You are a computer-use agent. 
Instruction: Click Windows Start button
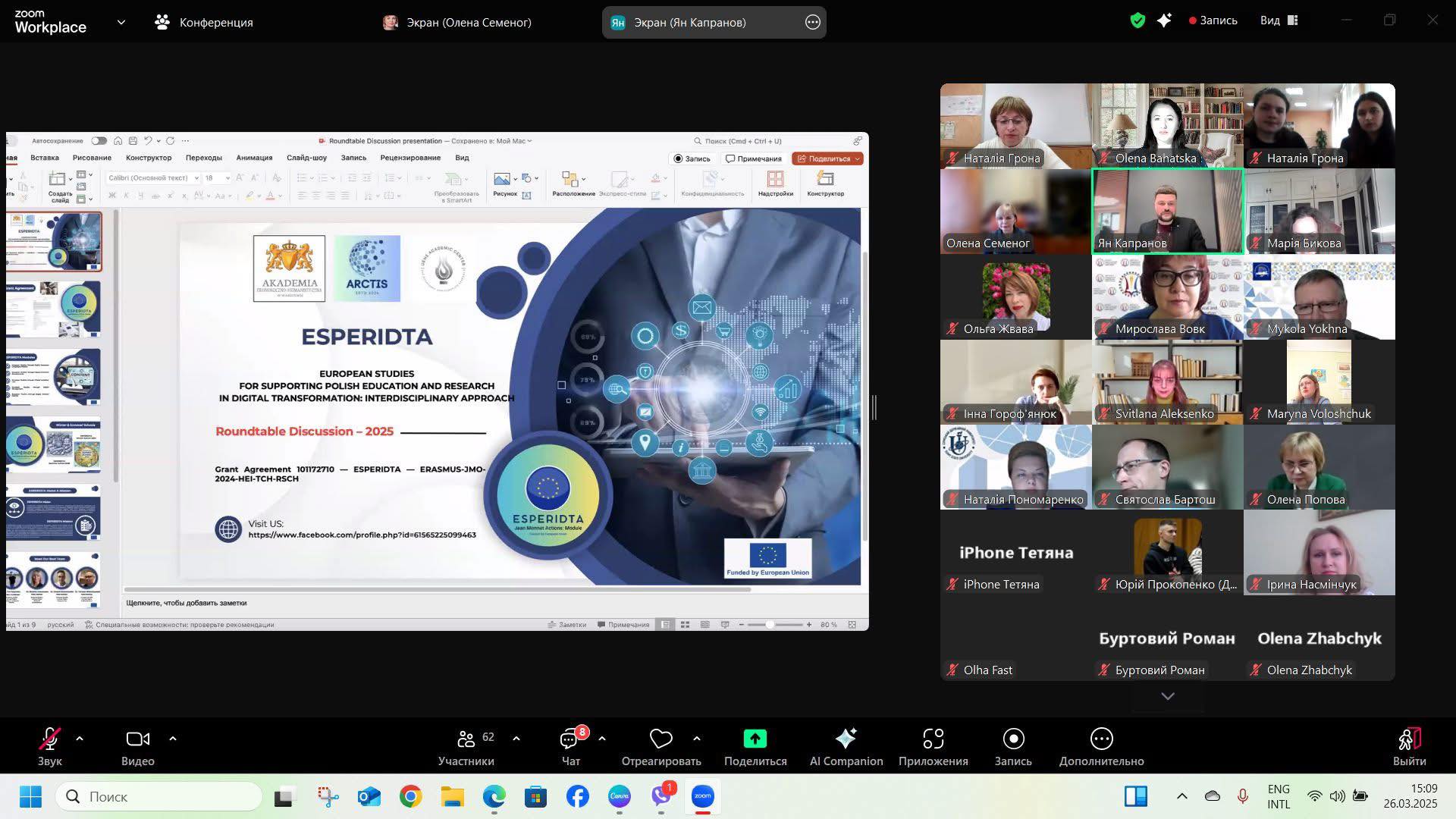click(30, 796)
